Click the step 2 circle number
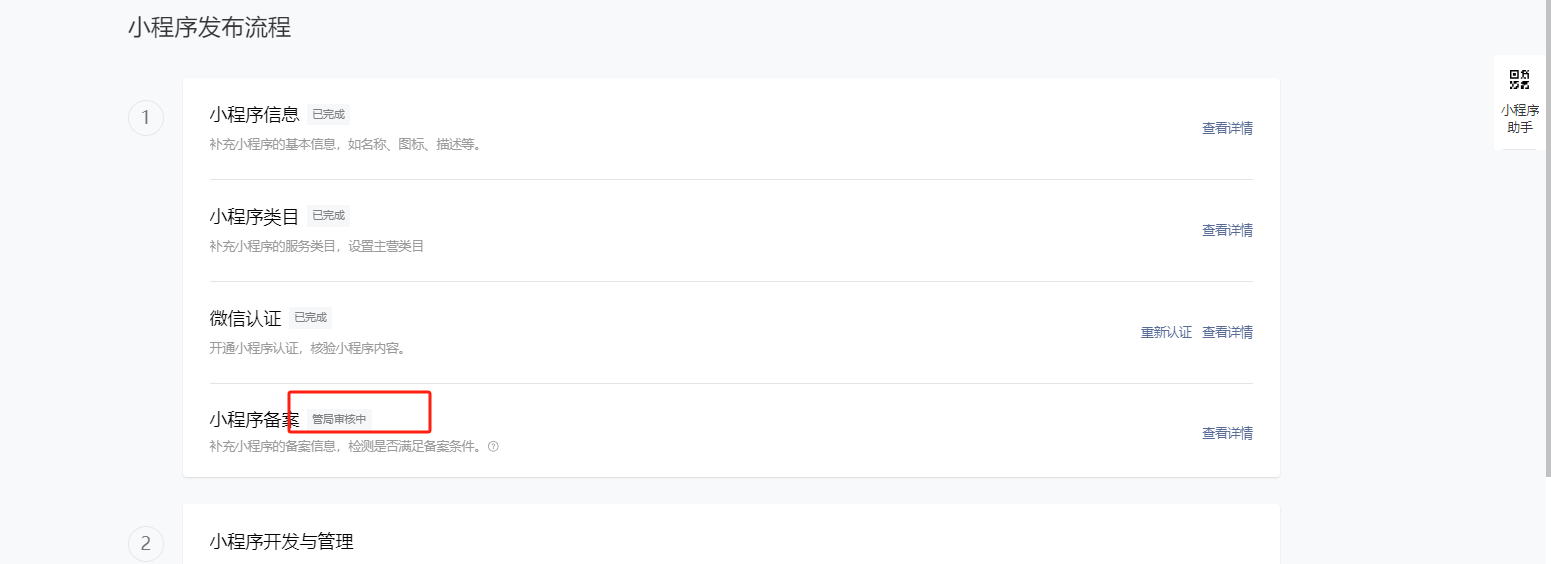 (146, 544)
